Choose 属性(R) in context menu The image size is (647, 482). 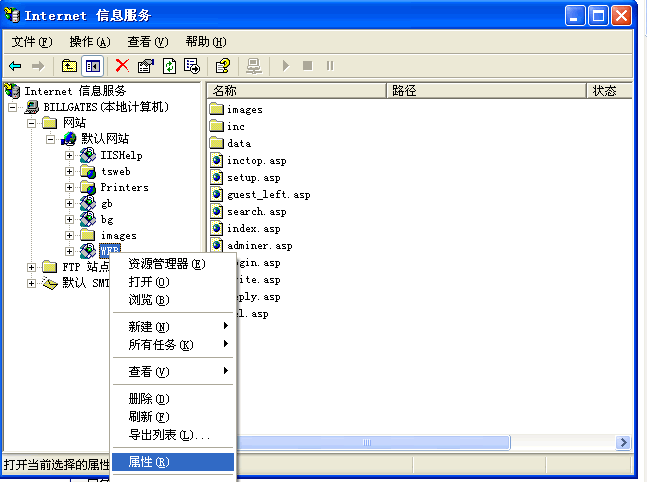[x=173, y=462]
